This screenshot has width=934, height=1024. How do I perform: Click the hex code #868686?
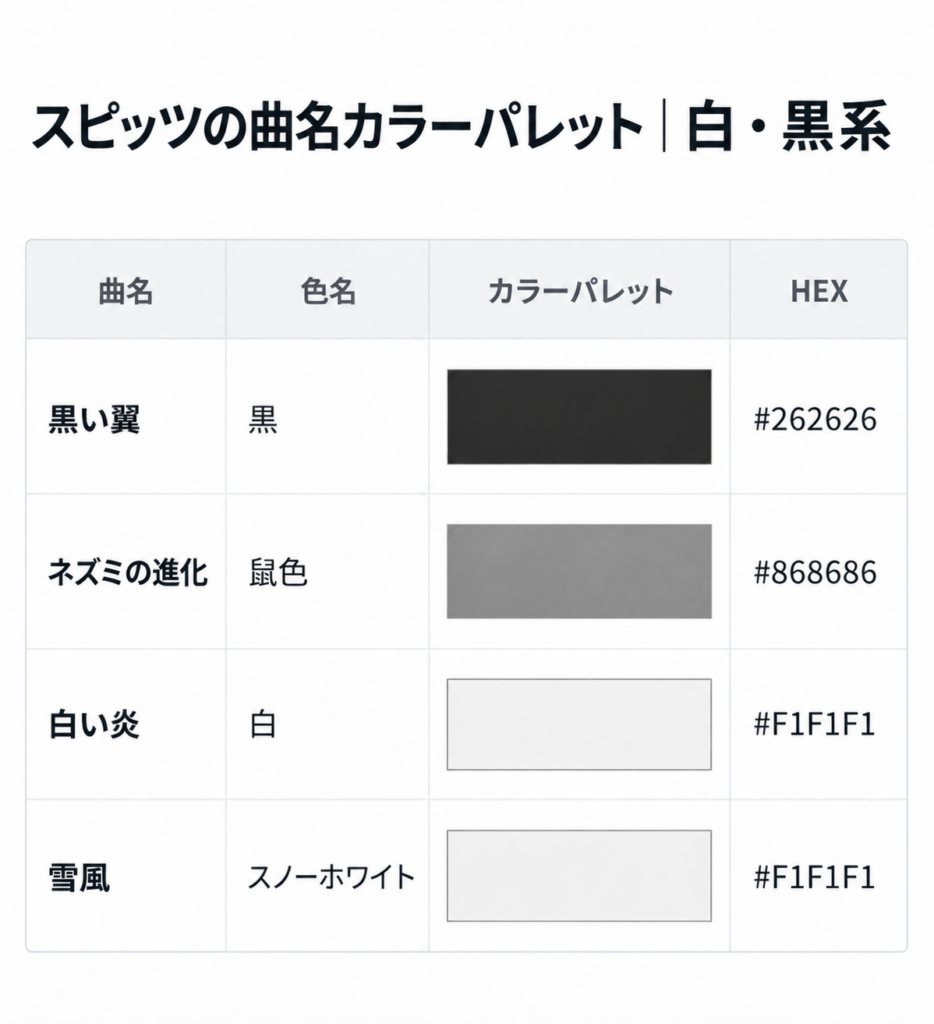815,572
